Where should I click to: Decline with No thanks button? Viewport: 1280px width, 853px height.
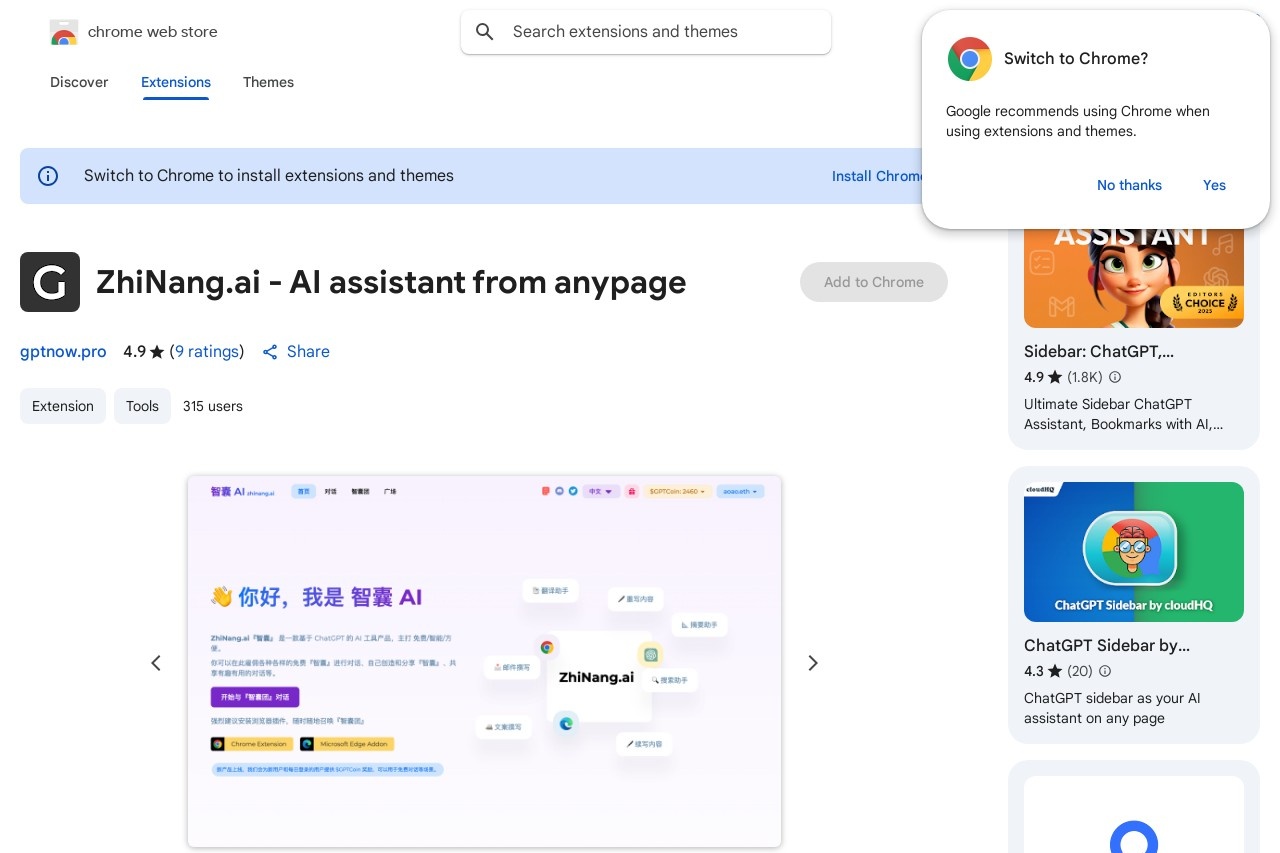point(1129,185)
